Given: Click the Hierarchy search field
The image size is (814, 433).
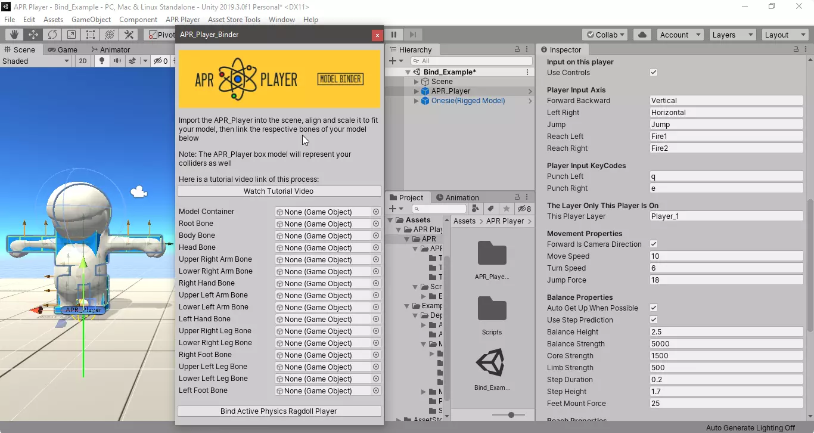Looking at the screenshot, I should [470, 61].
